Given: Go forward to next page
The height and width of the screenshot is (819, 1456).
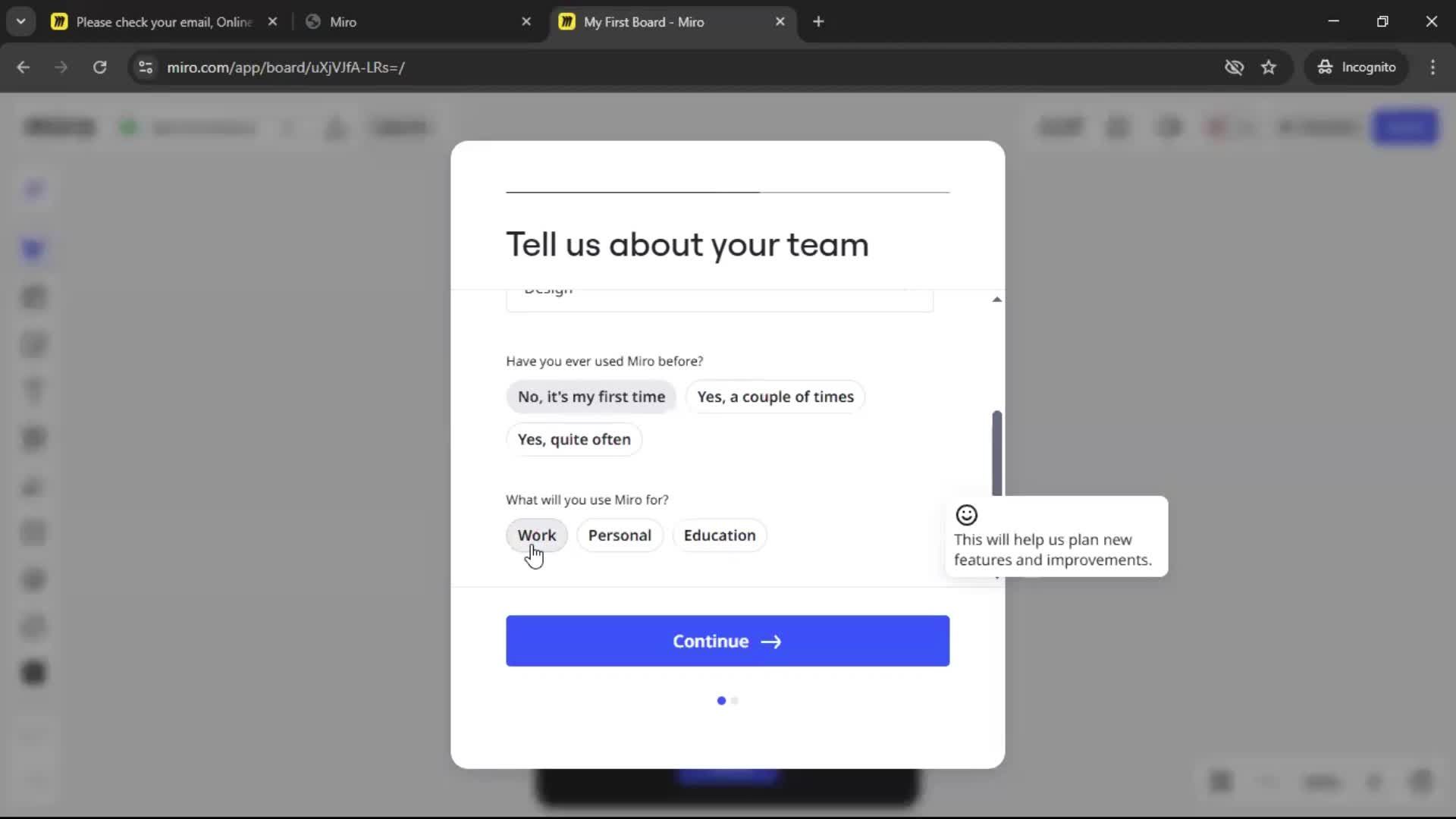Looking at the screenshot, I should (61, 67).
